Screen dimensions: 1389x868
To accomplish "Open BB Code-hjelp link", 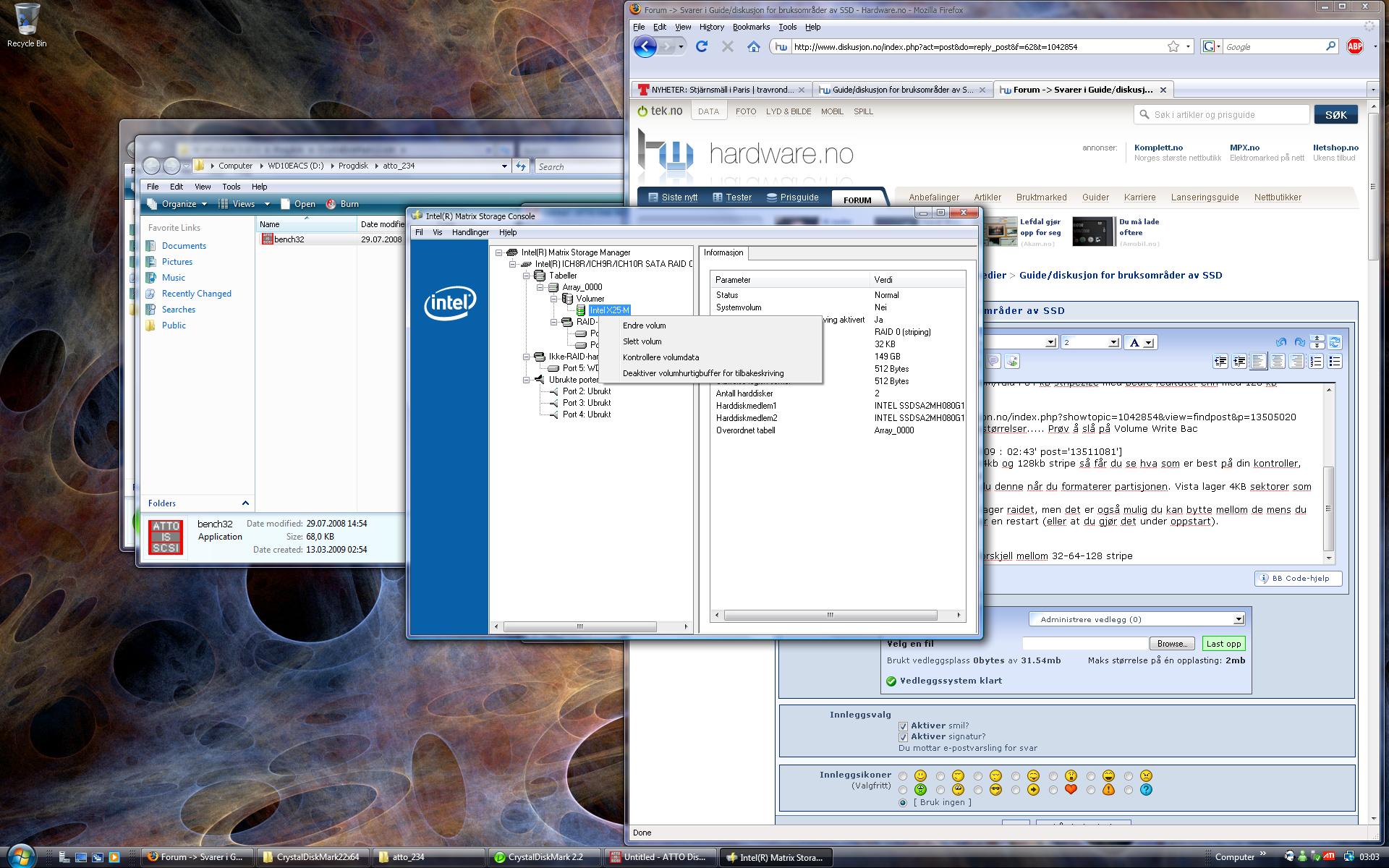I will tap(1298, 579).
